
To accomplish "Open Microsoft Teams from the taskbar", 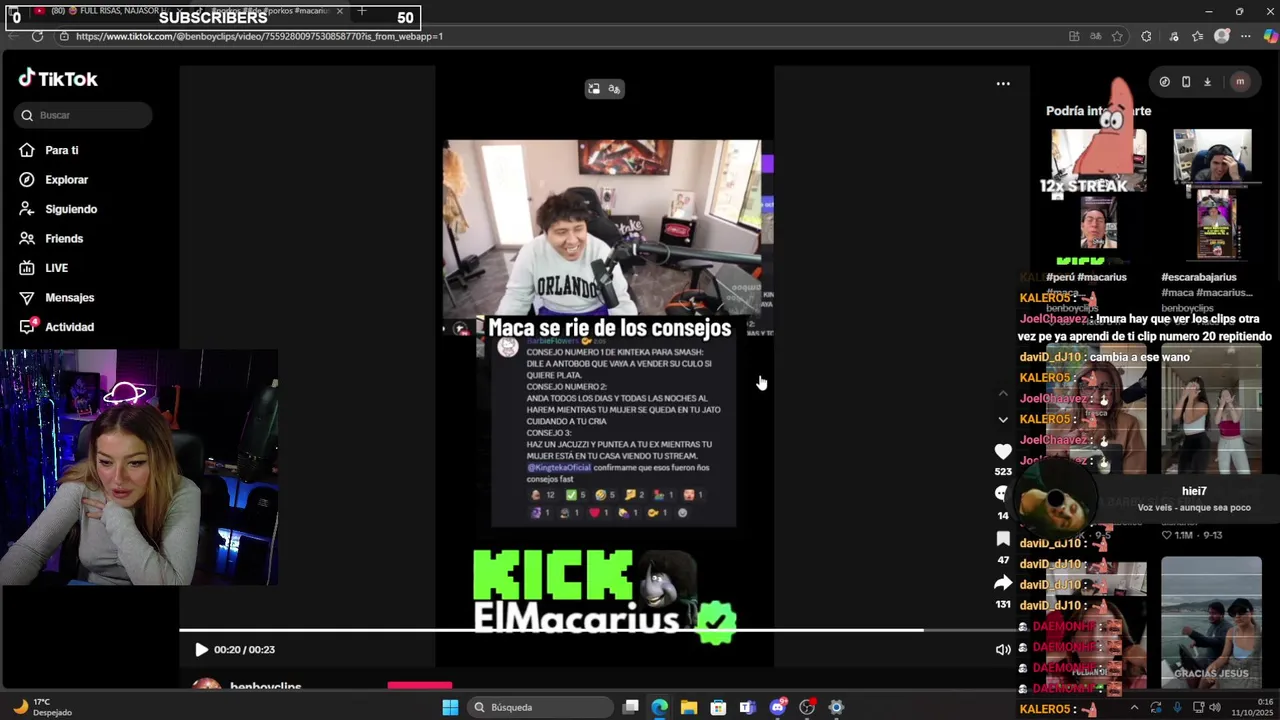I will tap(748, 708).
